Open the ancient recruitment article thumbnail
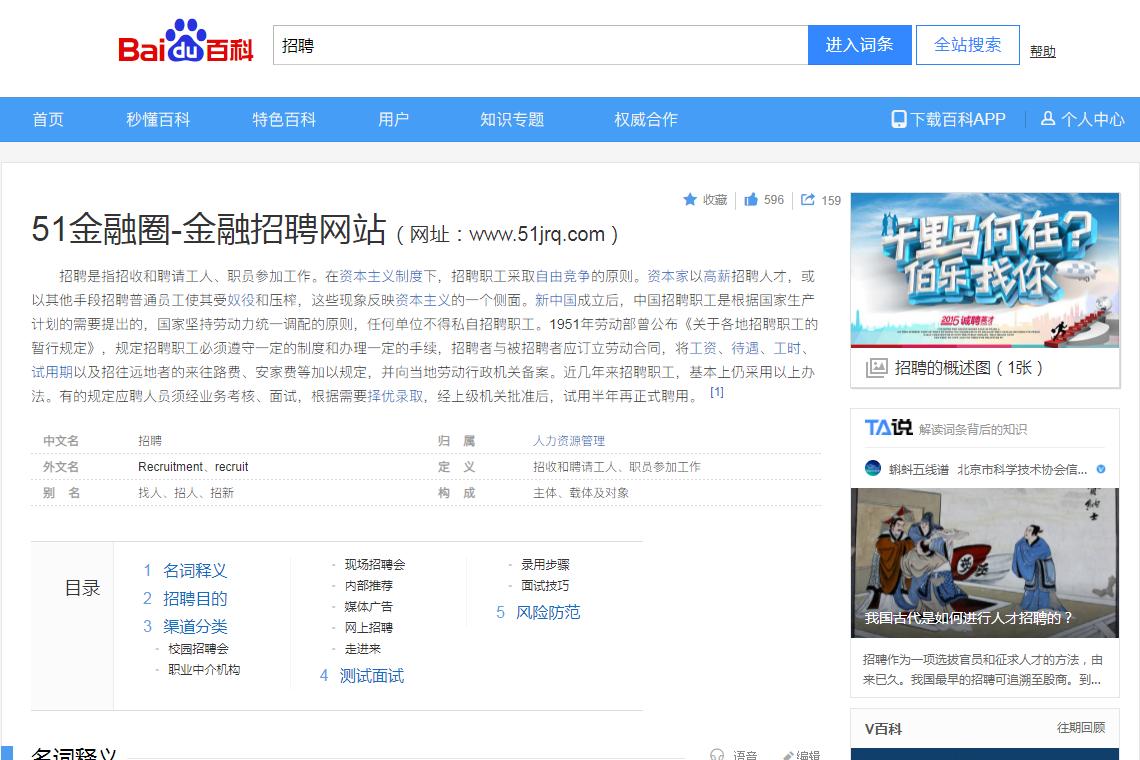This screenshot has height=760, width=1140. [984, 562]
